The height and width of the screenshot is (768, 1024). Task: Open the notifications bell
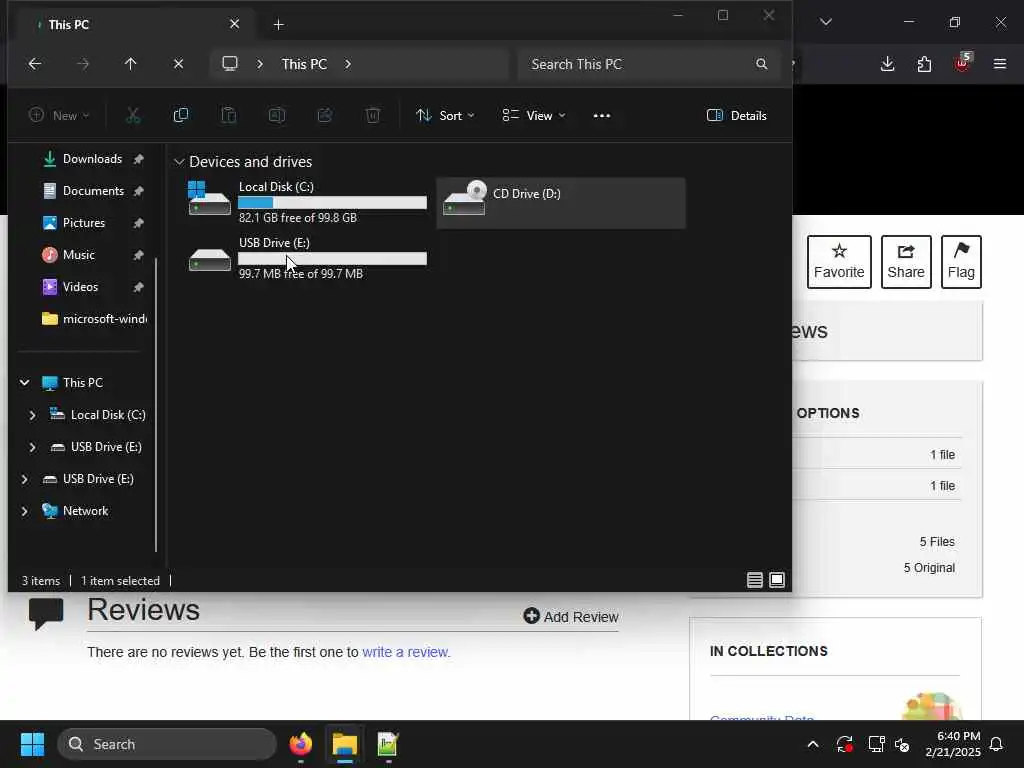996,744
